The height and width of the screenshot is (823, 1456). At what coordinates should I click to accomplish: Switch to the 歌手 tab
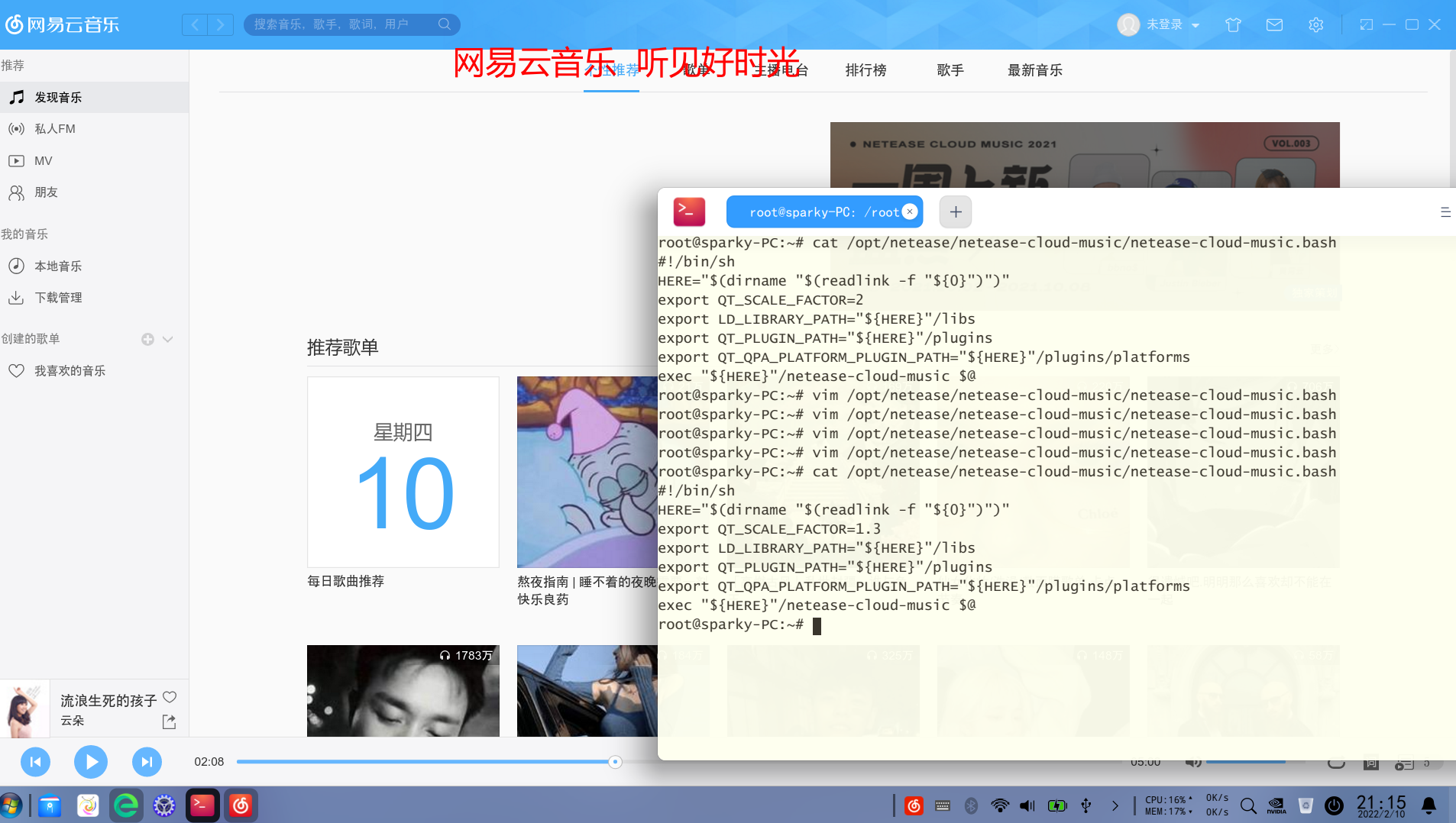tap(950, 70)
